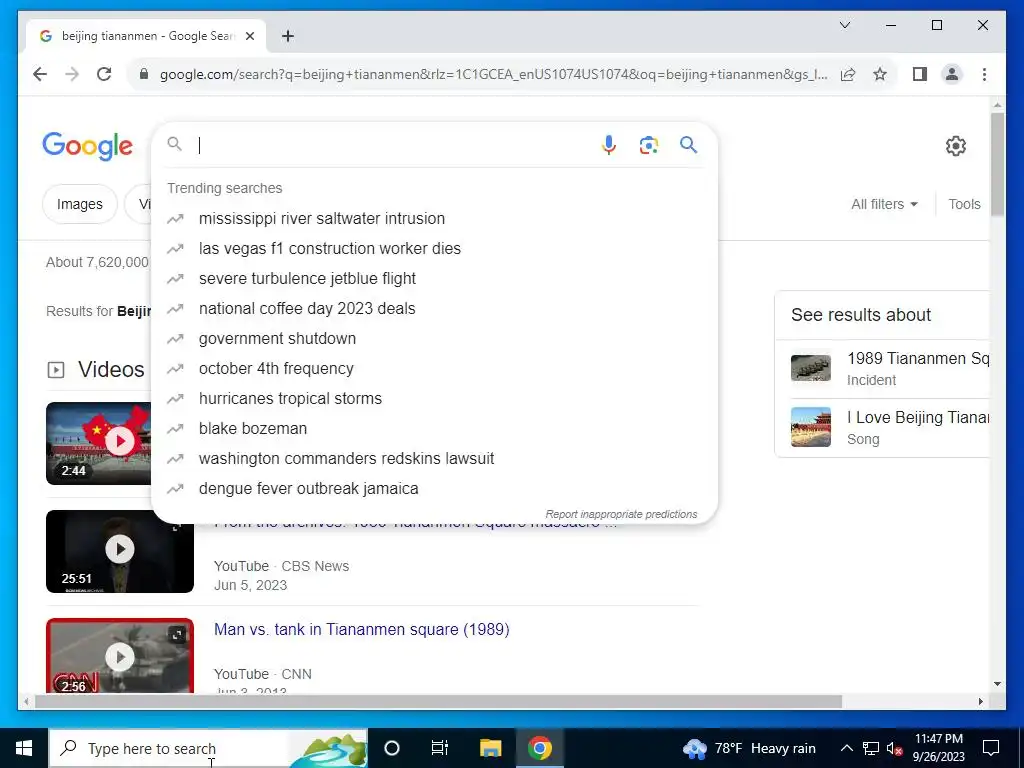Viewport: 1024px width, 768px height.
Task: Go back with the browser back arrow
Action: pos(40,74)
